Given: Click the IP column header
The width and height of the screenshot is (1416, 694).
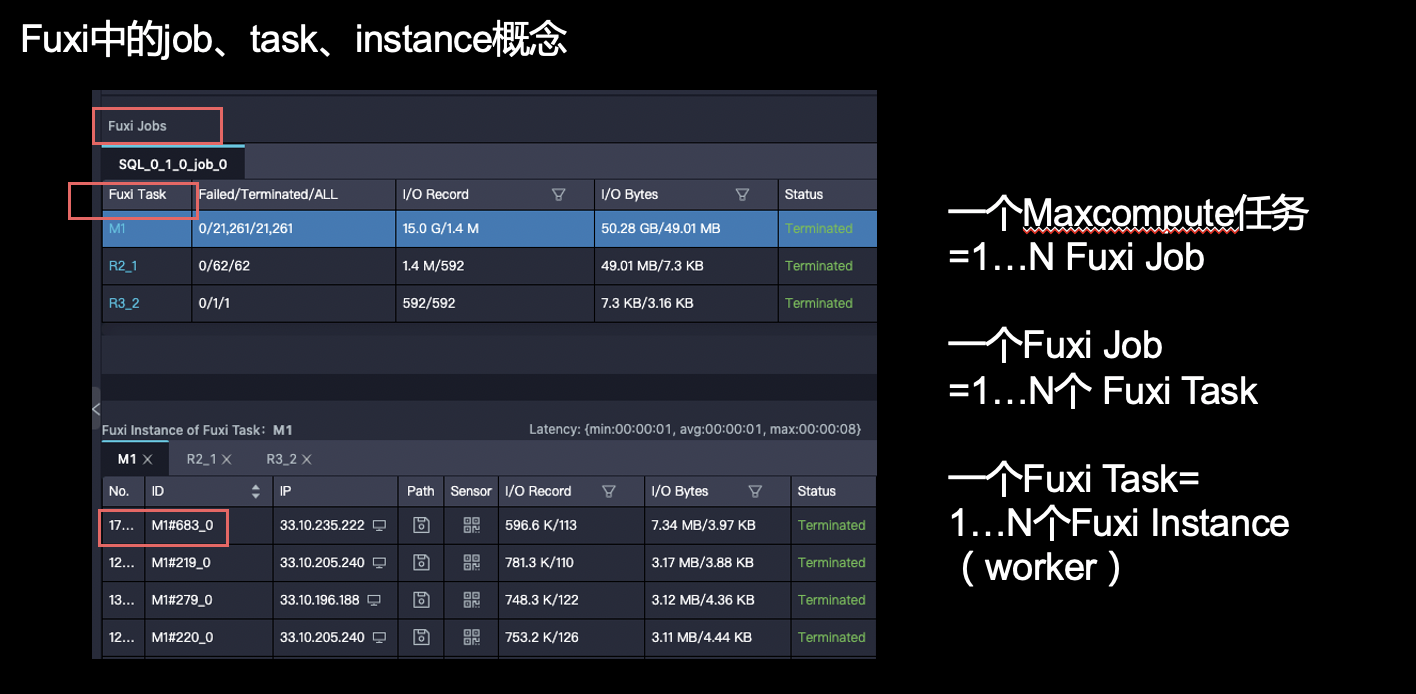Looking at the screenshot, I should coord(285,491).
